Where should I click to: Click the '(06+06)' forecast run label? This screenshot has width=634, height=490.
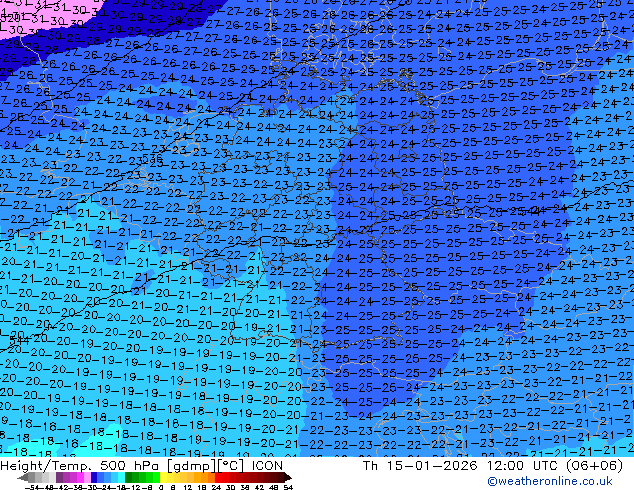[x=594, y=466]
